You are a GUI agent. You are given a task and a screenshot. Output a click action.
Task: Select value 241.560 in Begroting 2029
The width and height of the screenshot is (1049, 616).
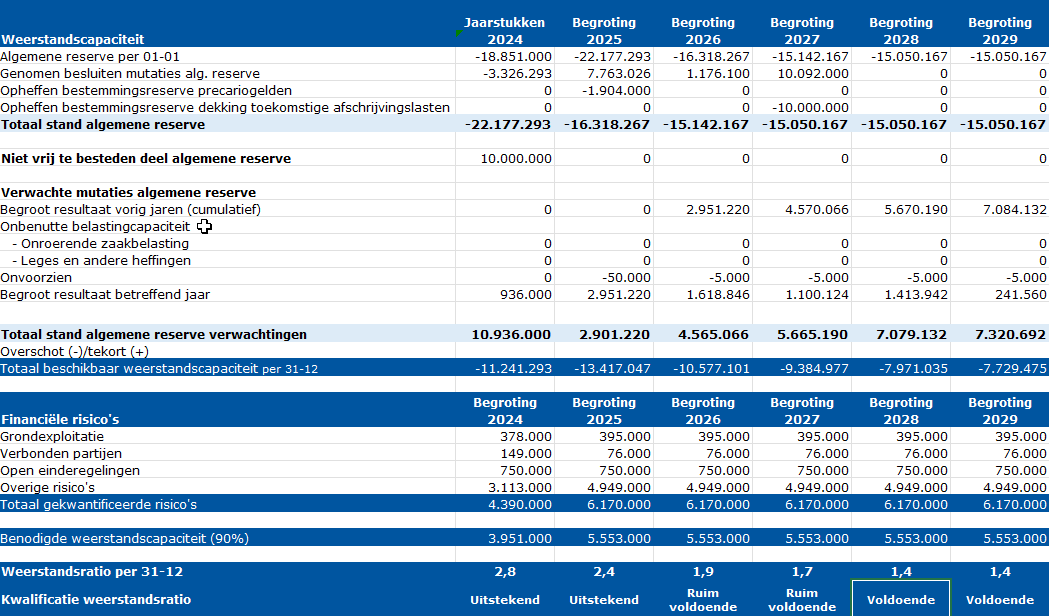(1020, 294)
